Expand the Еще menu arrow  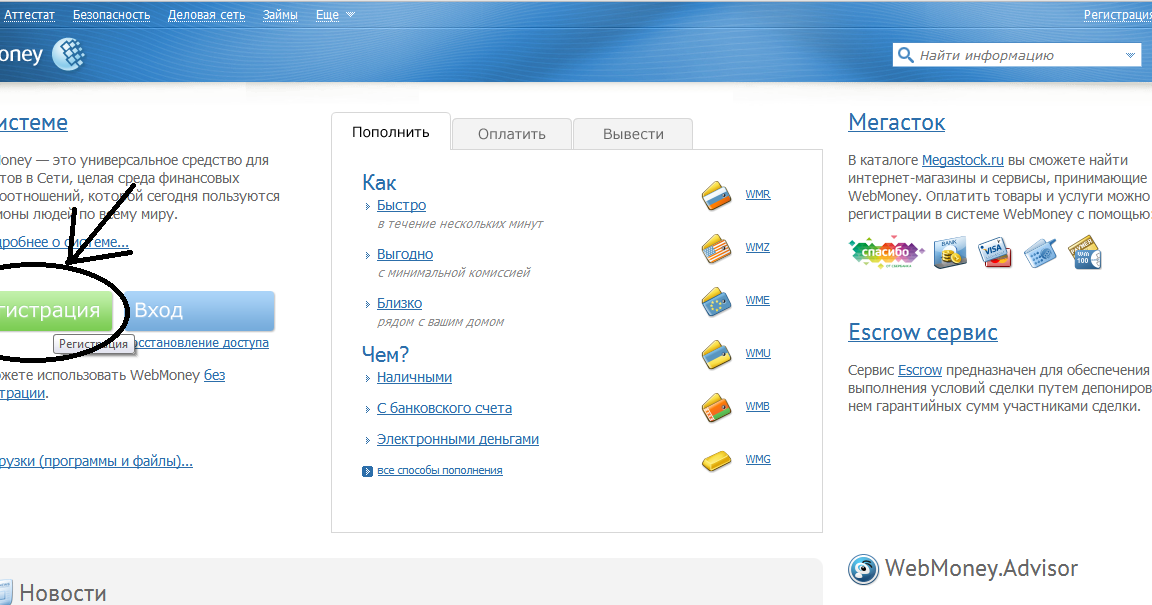[350, 15]
